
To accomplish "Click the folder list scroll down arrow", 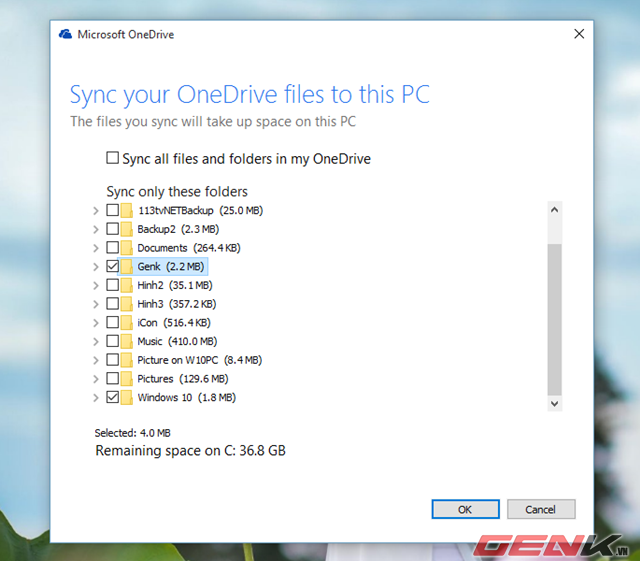I will [x=554, y=404].
